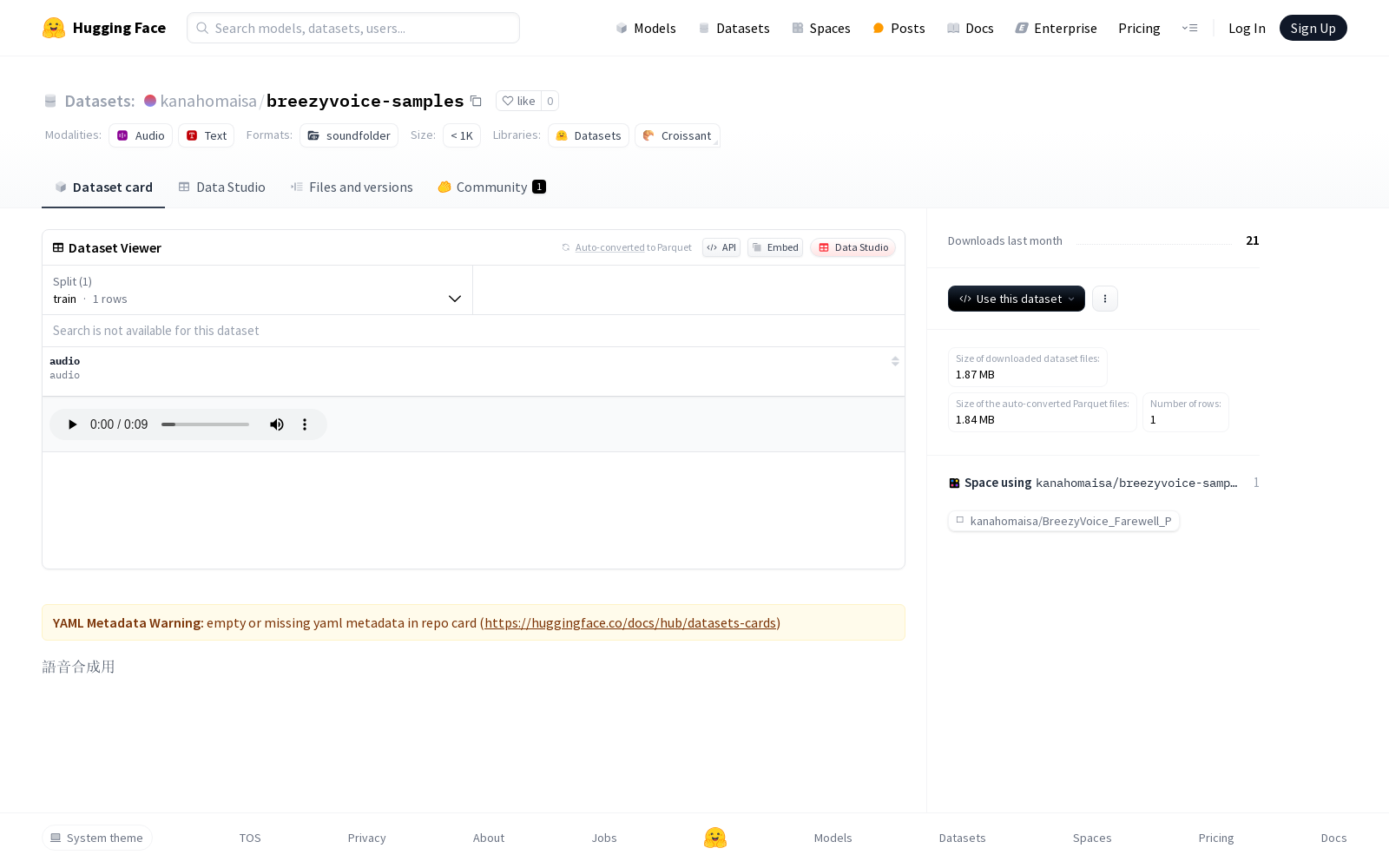Click the kanahomaisa user avatar
Viewport: 1389px width, 868px height.
(x=150, y=101)
